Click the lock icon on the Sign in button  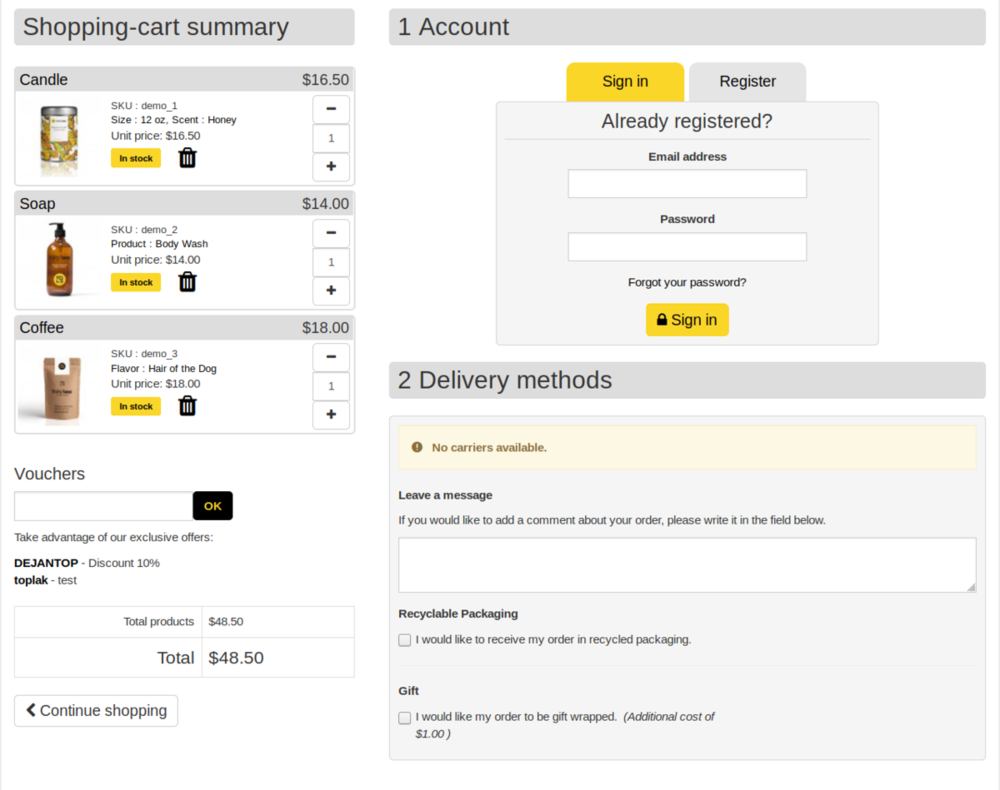pos(661,320)
